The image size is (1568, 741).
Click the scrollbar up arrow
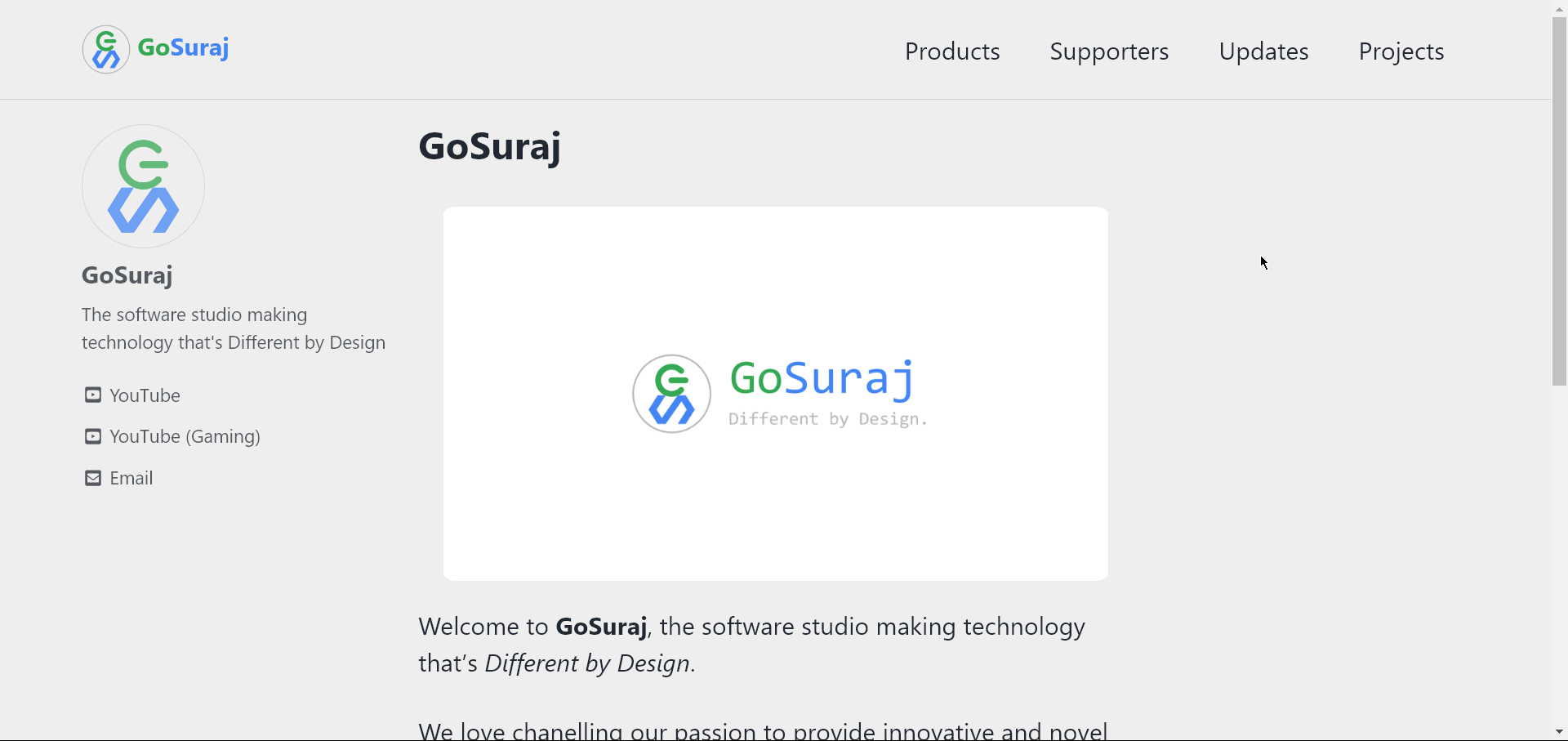[x=1558, y=7]
